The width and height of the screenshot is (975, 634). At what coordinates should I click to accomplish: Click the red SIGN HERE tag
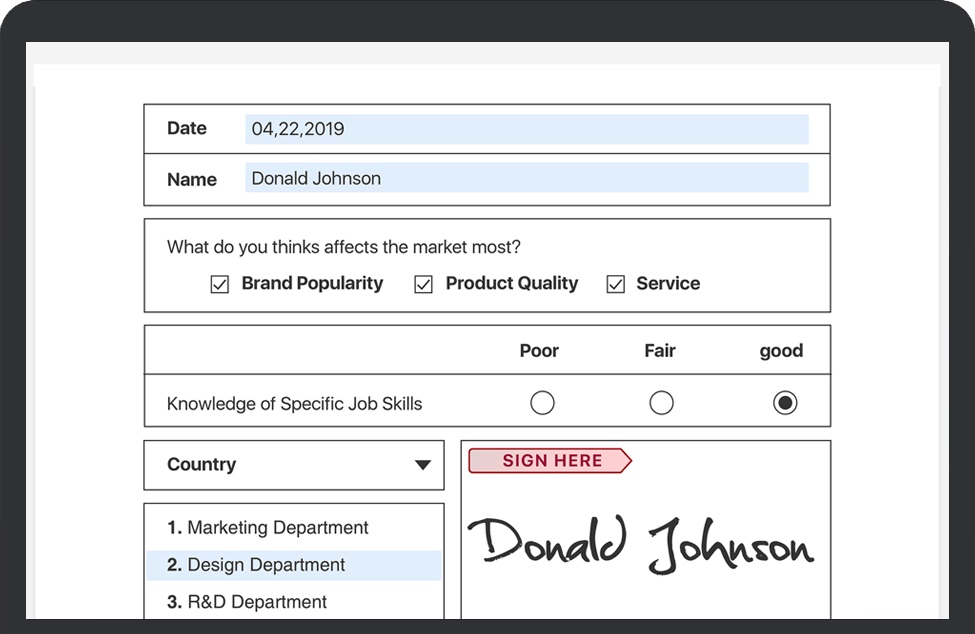tap(550, 461)
